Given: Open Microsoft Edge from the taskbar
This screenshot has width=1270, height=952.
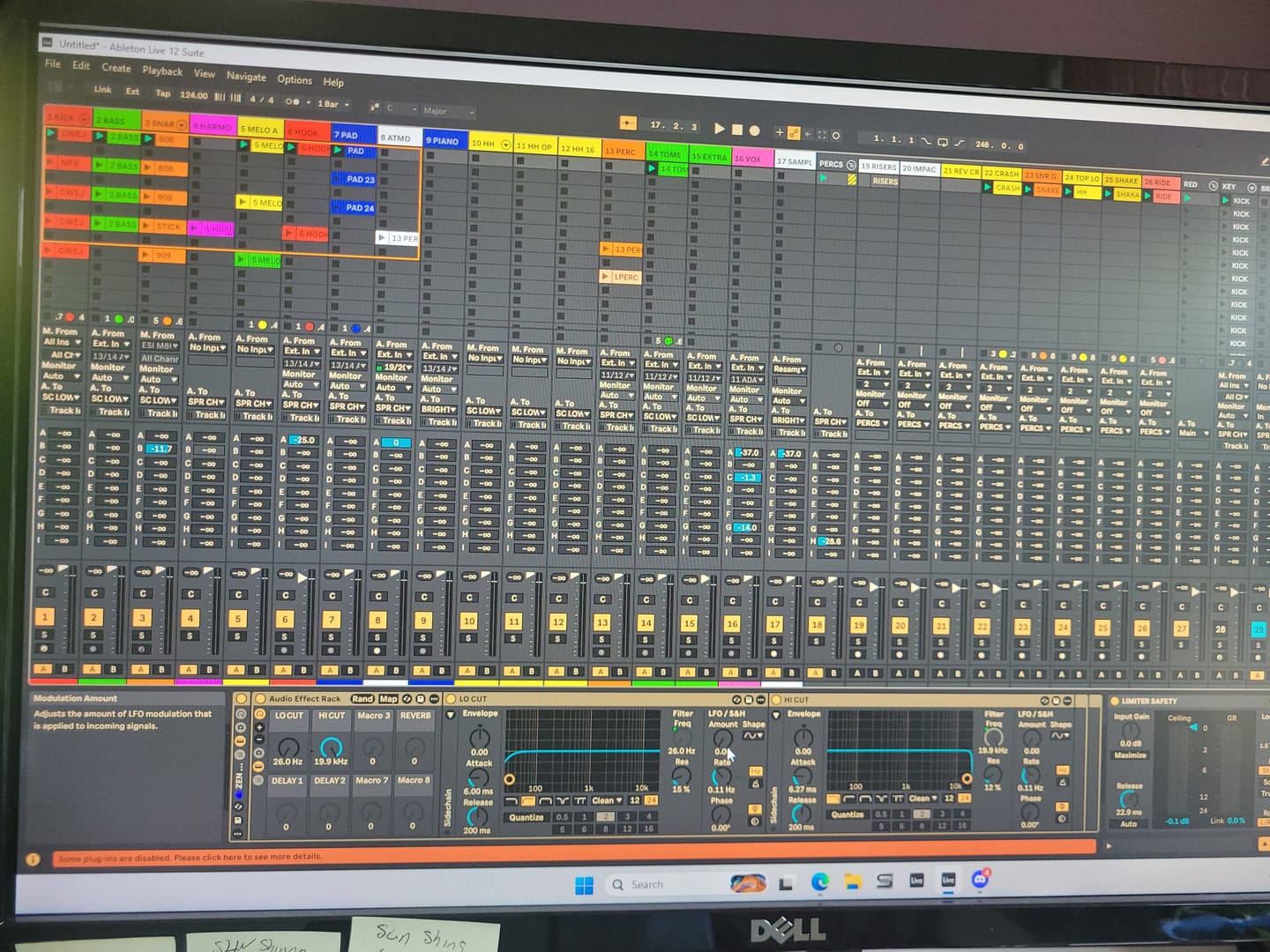Looking at the screenshot, I should point(819,881).
